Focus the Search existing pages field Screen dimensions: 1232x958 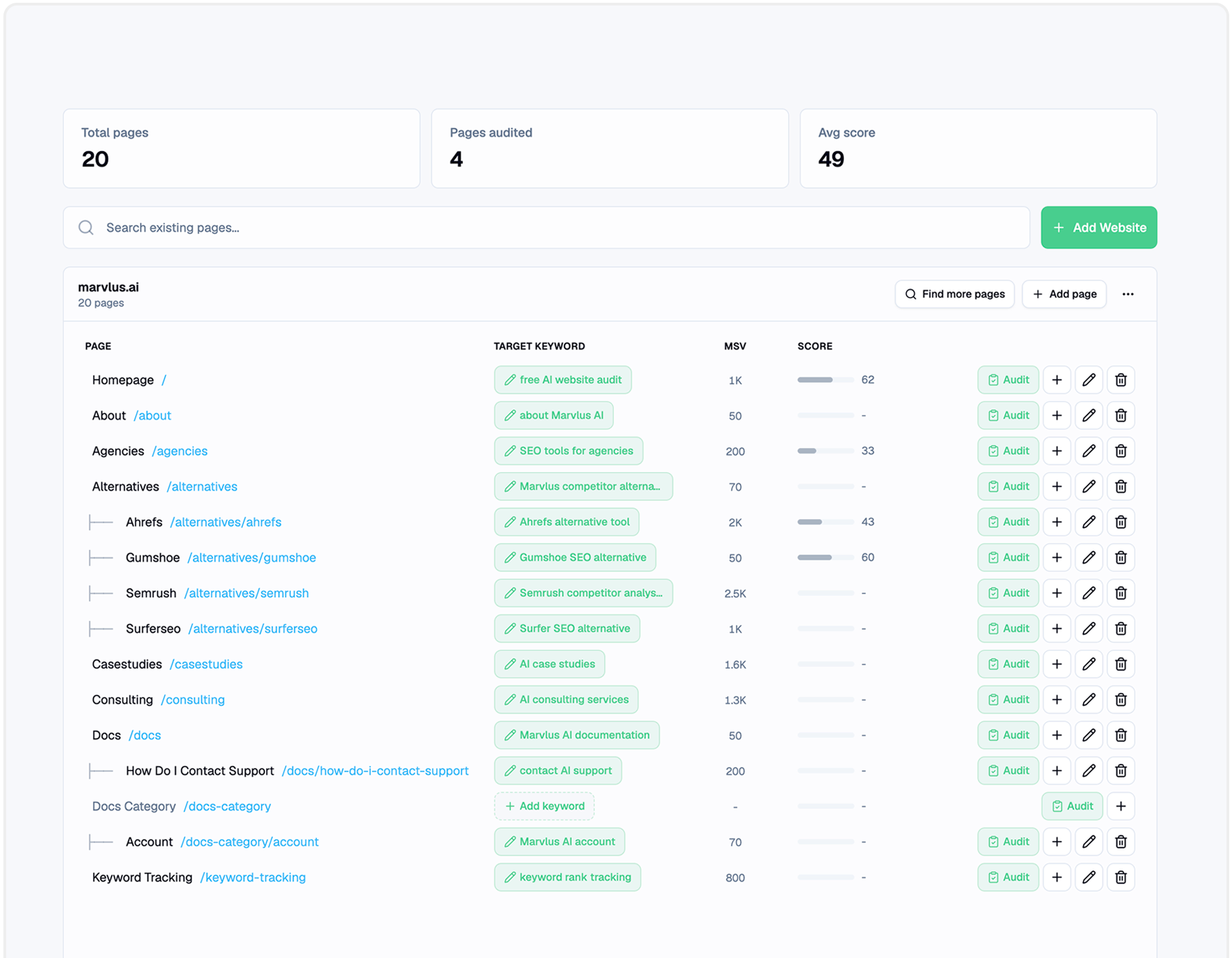point(546,227)
